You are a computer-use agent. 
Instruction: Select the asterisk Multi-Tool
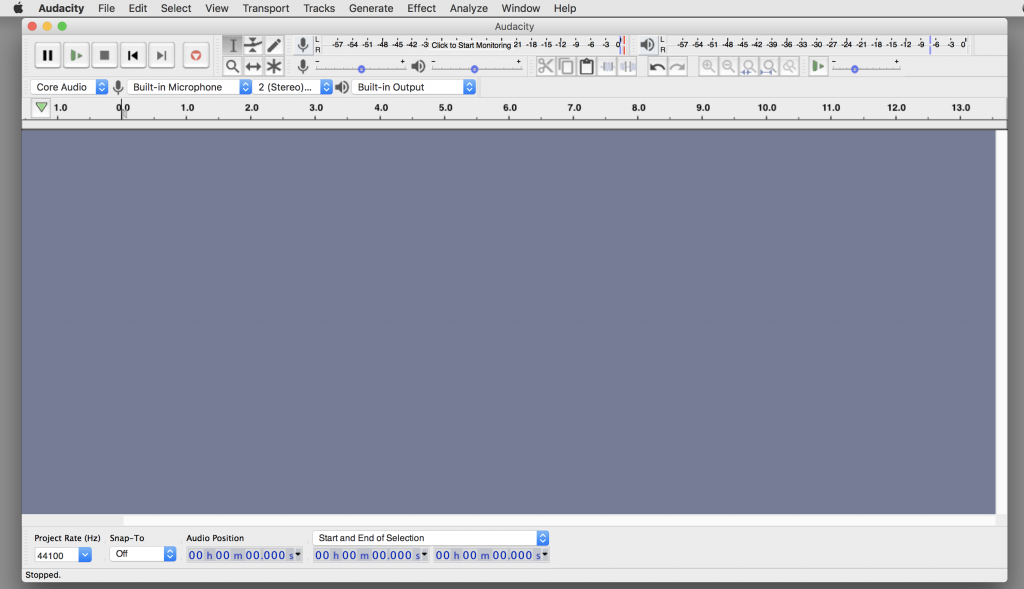click(274, 66)
